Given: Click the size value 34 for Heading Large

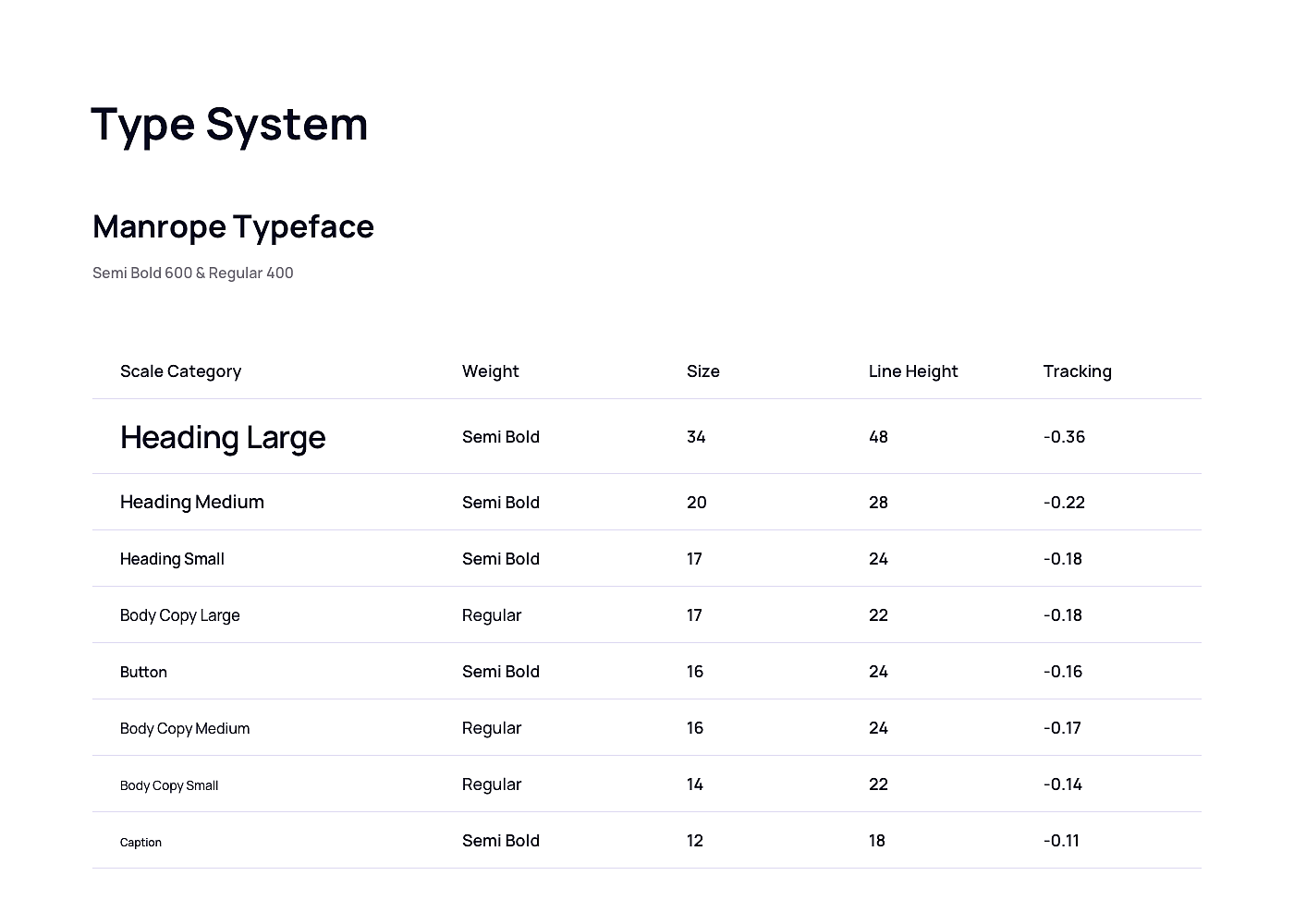Looking at the screenshot, I should pyautogui.click(x=696, y=437).
